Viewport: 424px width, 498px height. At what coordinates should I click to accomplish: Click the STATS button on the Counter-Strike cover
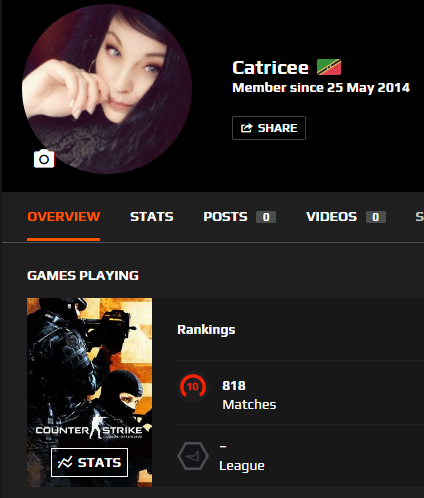coord(89,462)
